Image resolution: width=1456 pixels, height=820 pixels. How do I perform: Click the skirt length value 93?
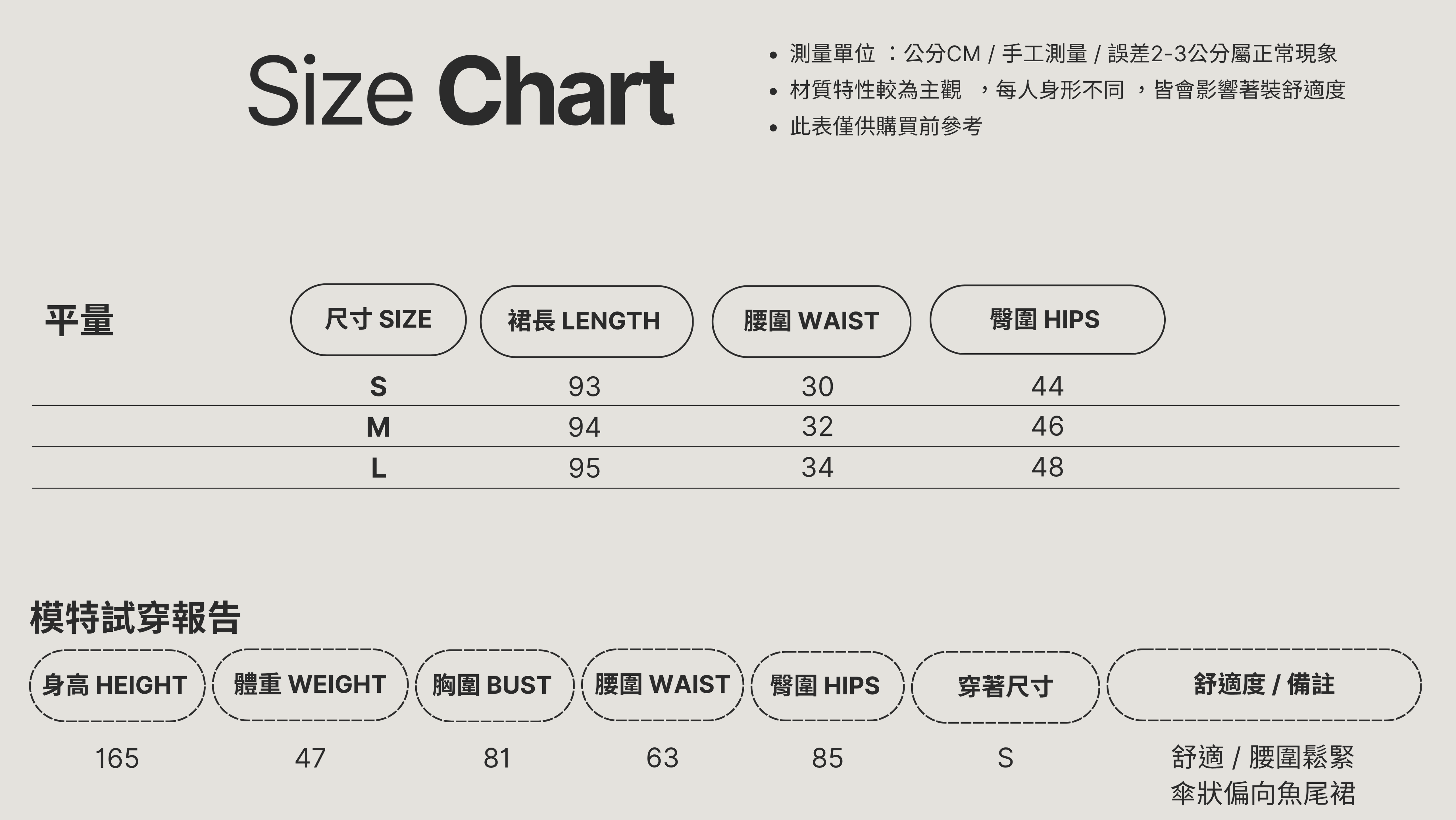[x=584, y=387]
